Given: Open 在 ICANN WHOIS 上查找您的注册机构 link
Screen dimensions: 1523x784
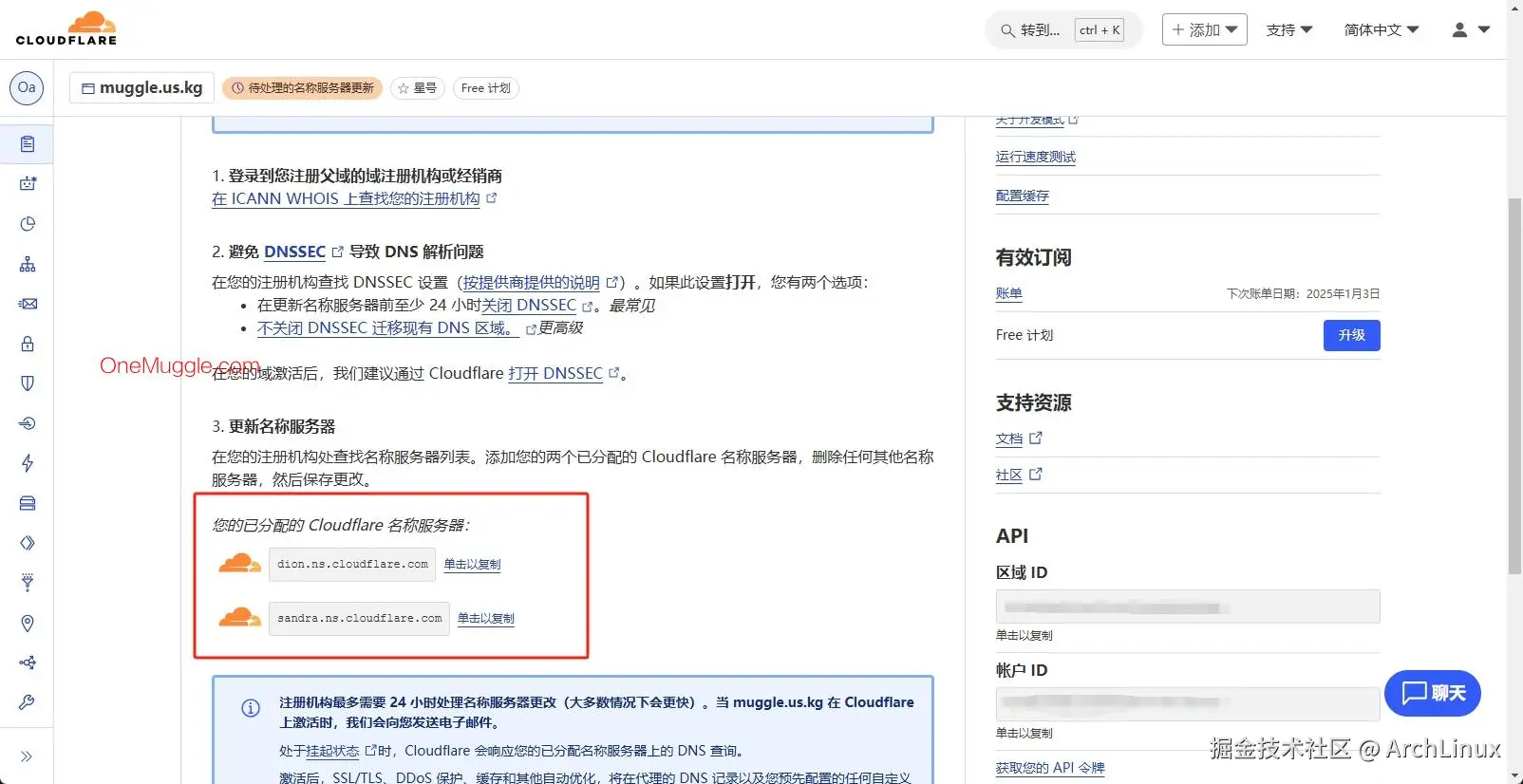Looking at the screenshot, I should [346, 198].
